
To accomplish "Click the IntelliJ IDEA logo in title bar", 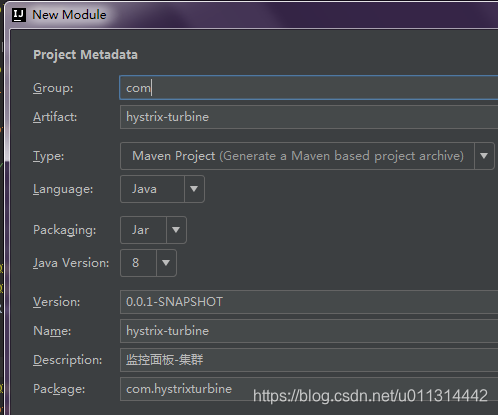I will click(19, 15).
